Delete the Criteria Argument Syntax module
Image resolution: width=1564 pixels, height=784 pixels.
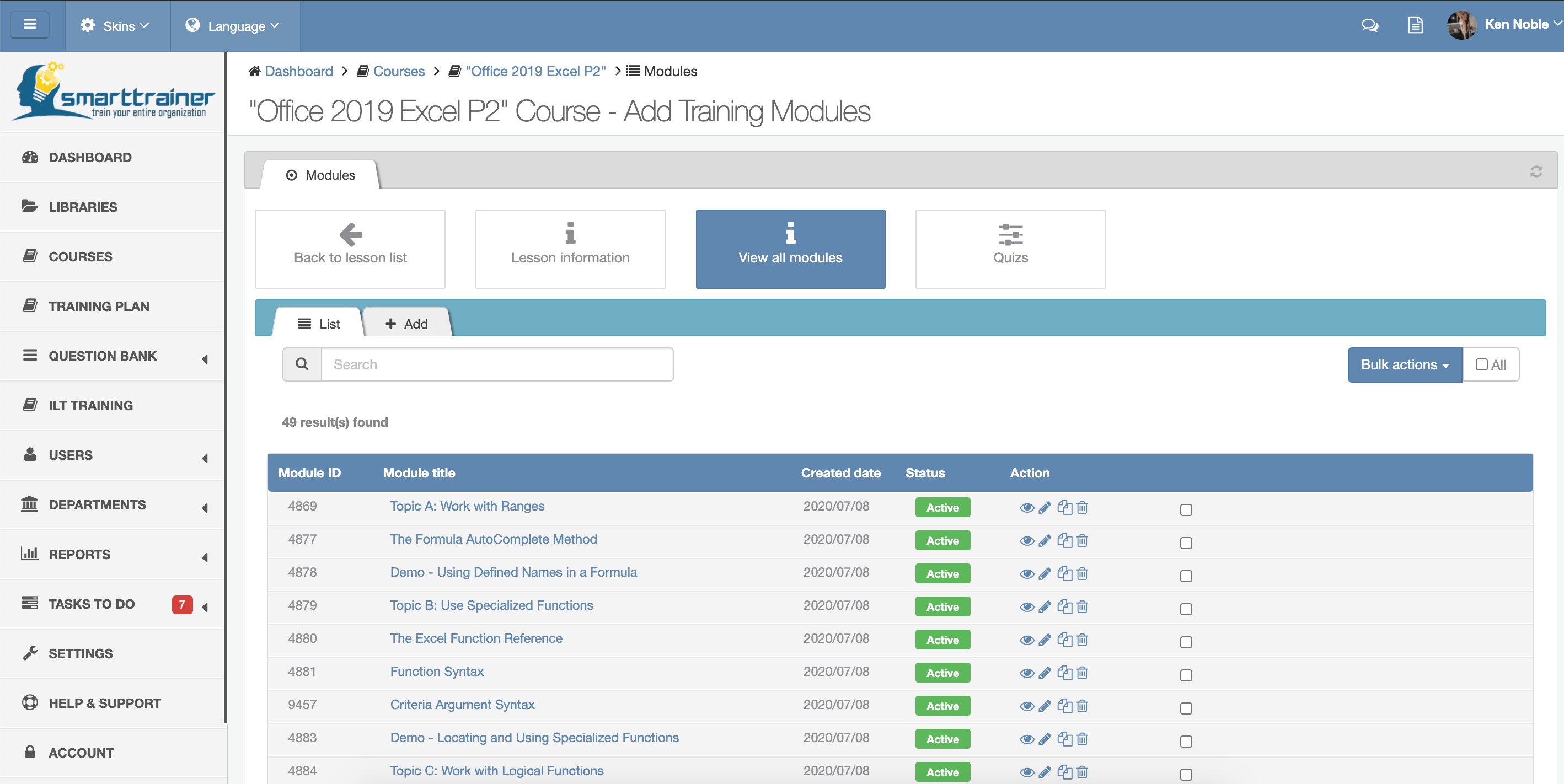pos(1082,706)
